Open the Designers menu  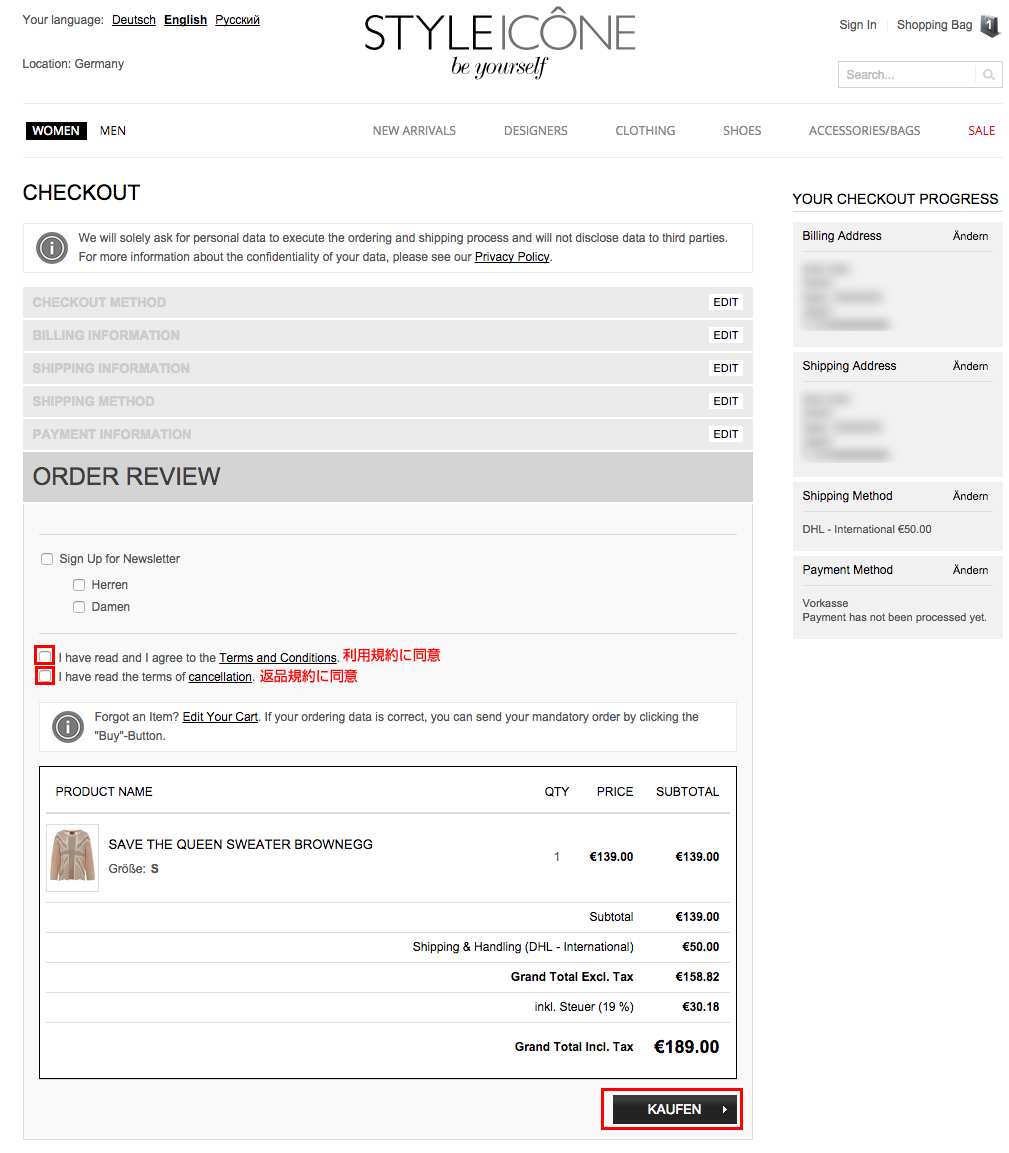pyautogui.click(x=535, y=131)
